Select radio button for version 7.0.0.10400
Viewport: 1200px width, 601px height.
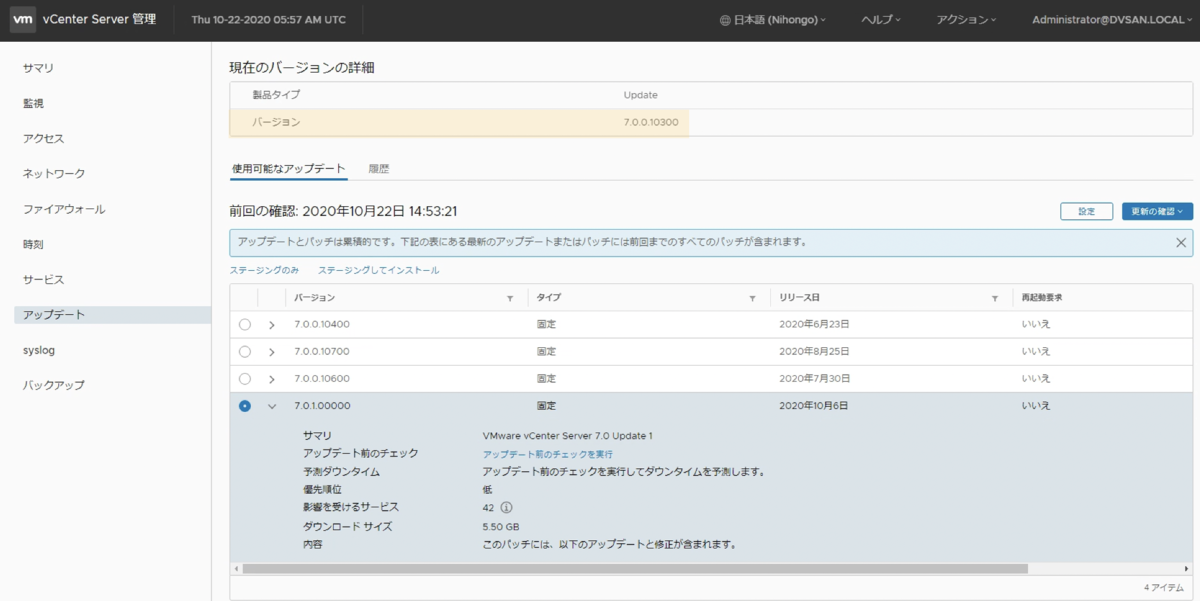245,324
